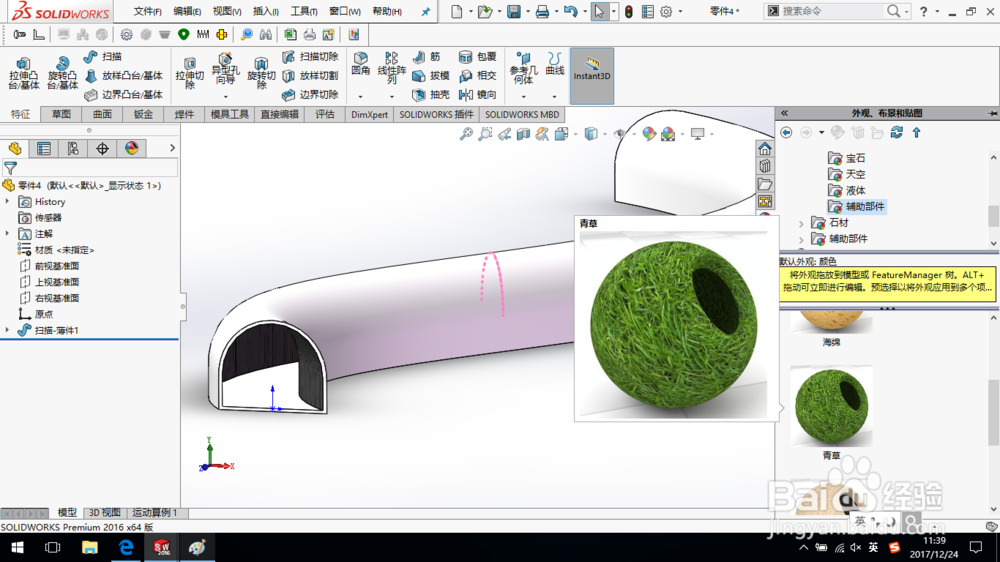Open the 文件(F) menu
The height and width of the screenshot is (562, 1000).
pos(147,11)
